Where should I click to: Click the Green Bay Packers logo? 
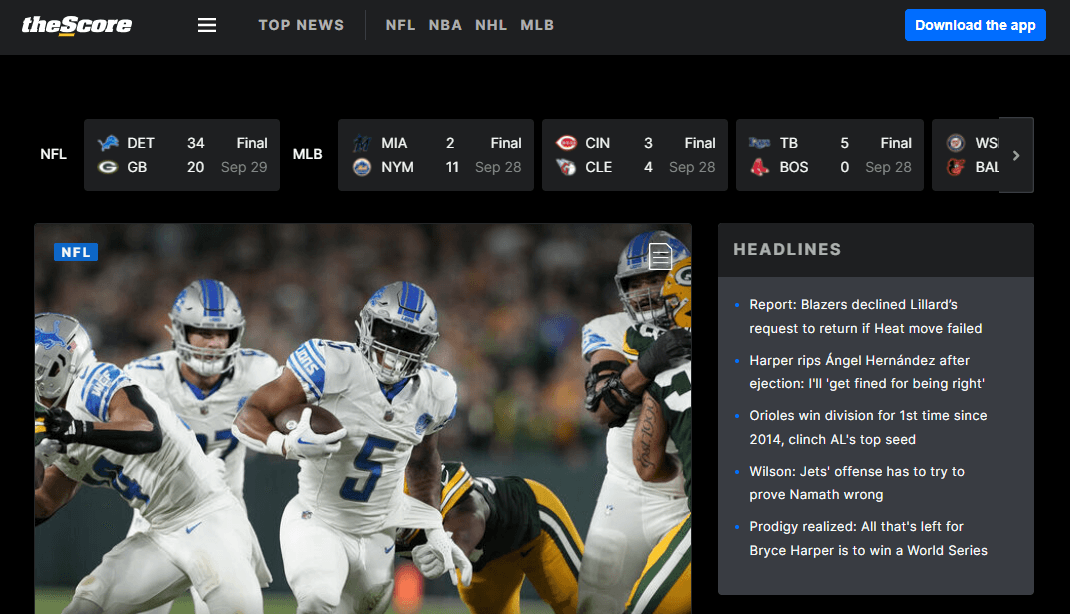click(x=108, y=167)
